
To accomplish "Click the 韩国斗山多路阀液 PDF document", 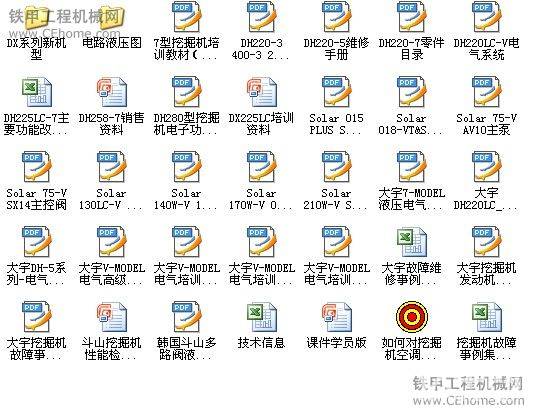I will (x=186, y=316).
